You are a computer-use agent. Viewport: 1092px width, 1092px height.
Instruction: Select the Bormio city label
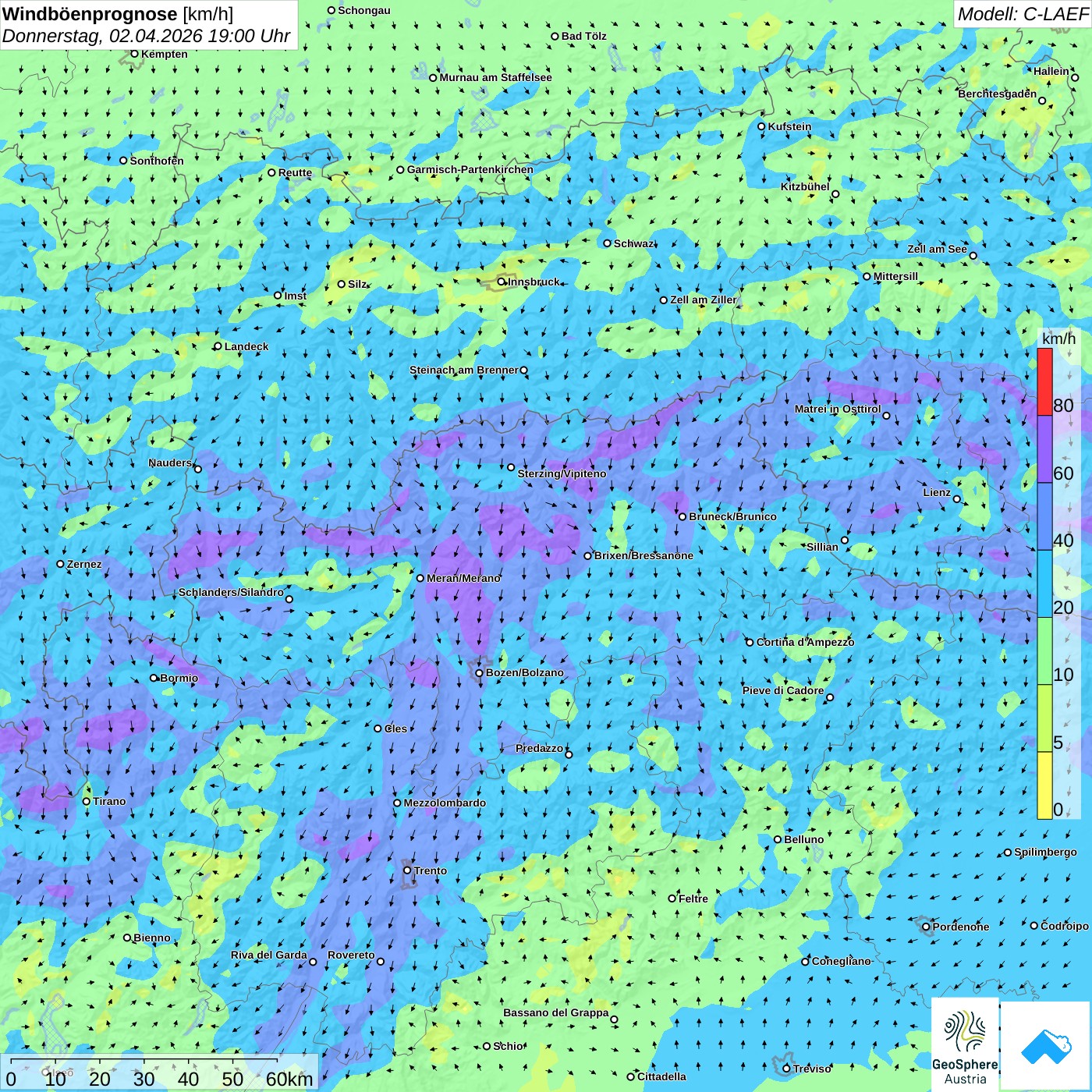pos(179,678)
